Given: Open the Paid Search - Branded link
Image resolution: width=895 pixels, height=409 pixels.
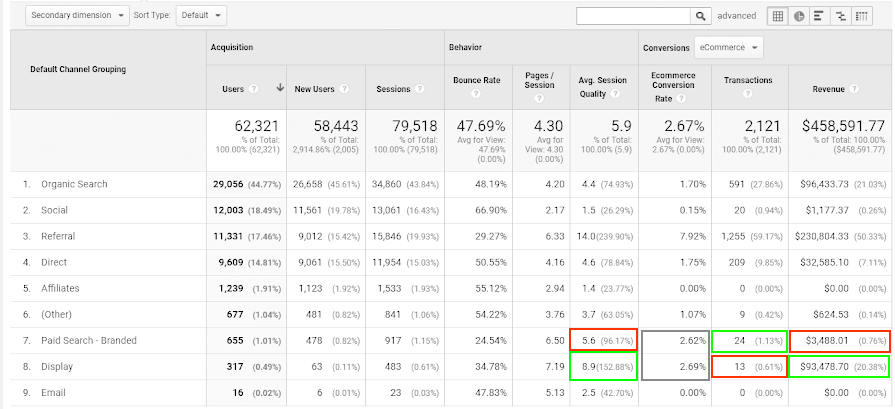Looking at the screenshot, I should point(88,341).
